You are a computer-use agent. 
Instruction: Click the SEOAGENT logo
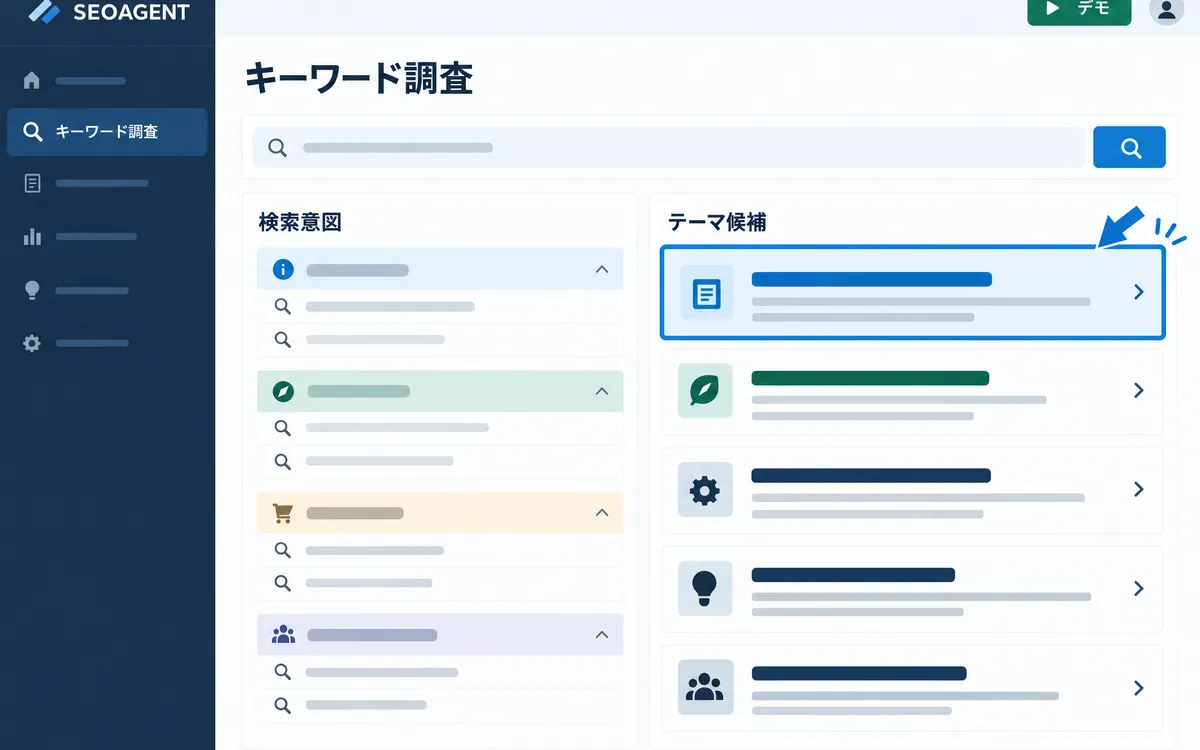click(110, 13)
